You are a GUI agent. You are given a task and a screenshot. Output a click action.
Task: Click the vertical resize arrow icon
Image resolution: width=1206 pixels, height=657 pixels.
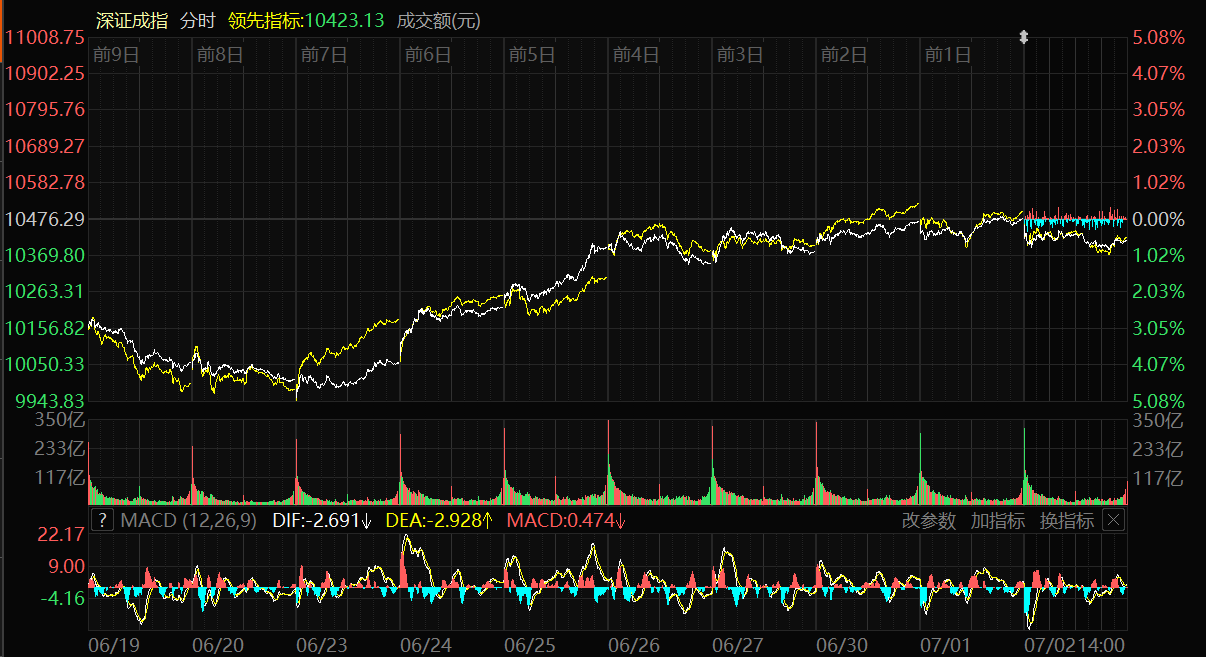1023,38
